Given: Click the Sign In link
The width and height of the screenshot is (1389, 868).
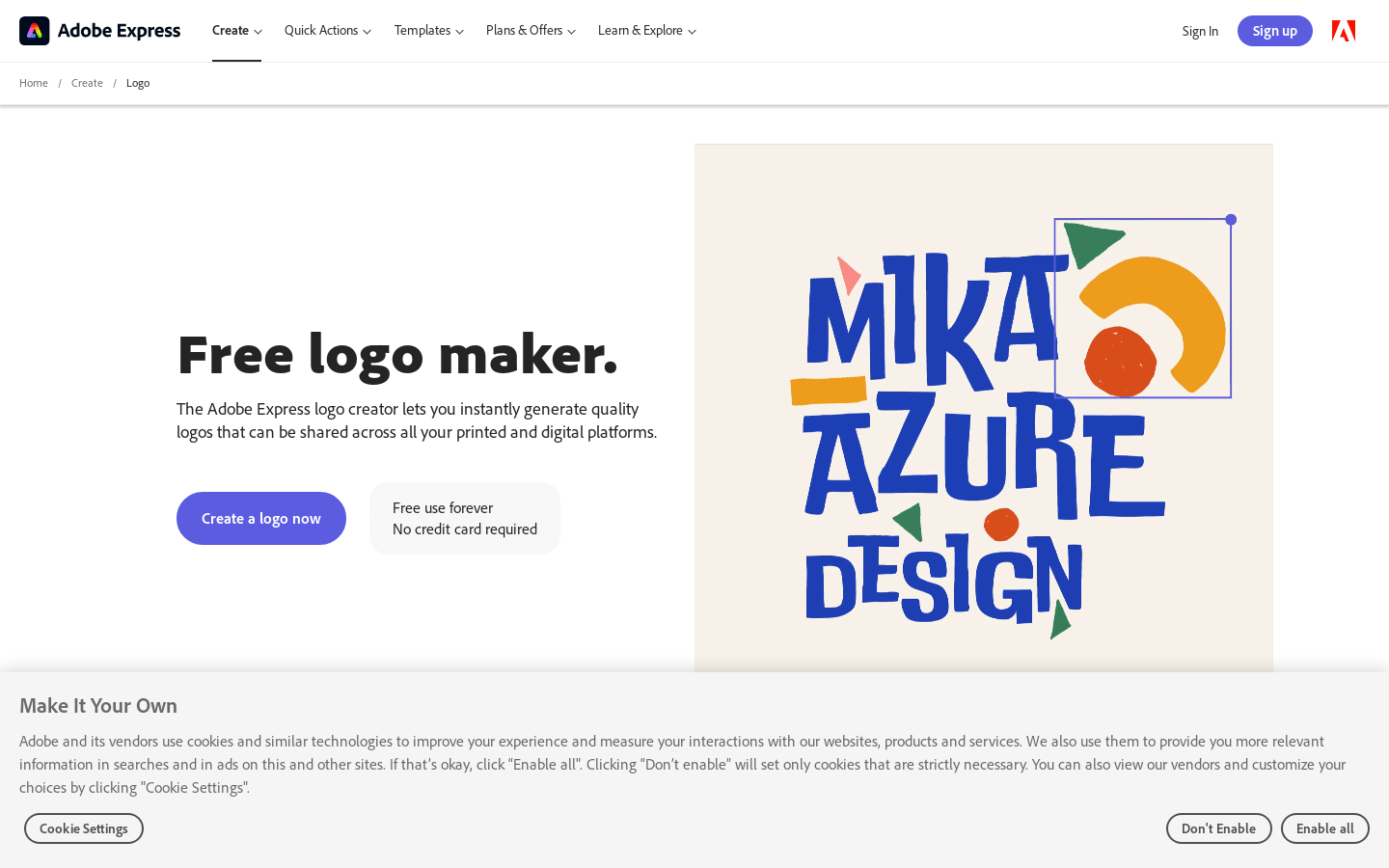Looking at the screenshot, I should tap(1200, 31).
